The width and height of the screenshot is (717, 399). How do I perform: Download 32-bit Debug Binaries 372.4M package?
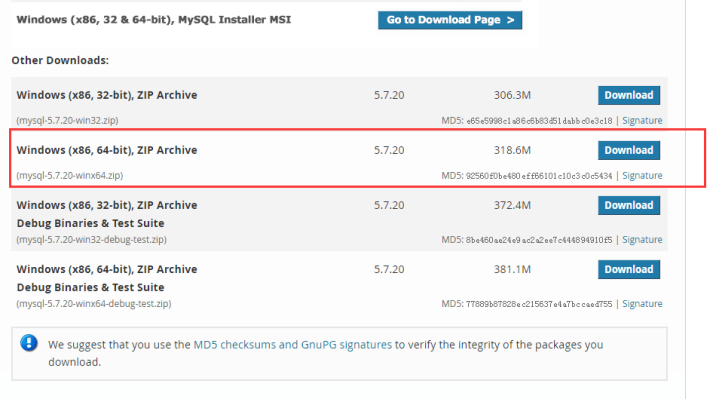pyautogui.click(x=629, y=205)
